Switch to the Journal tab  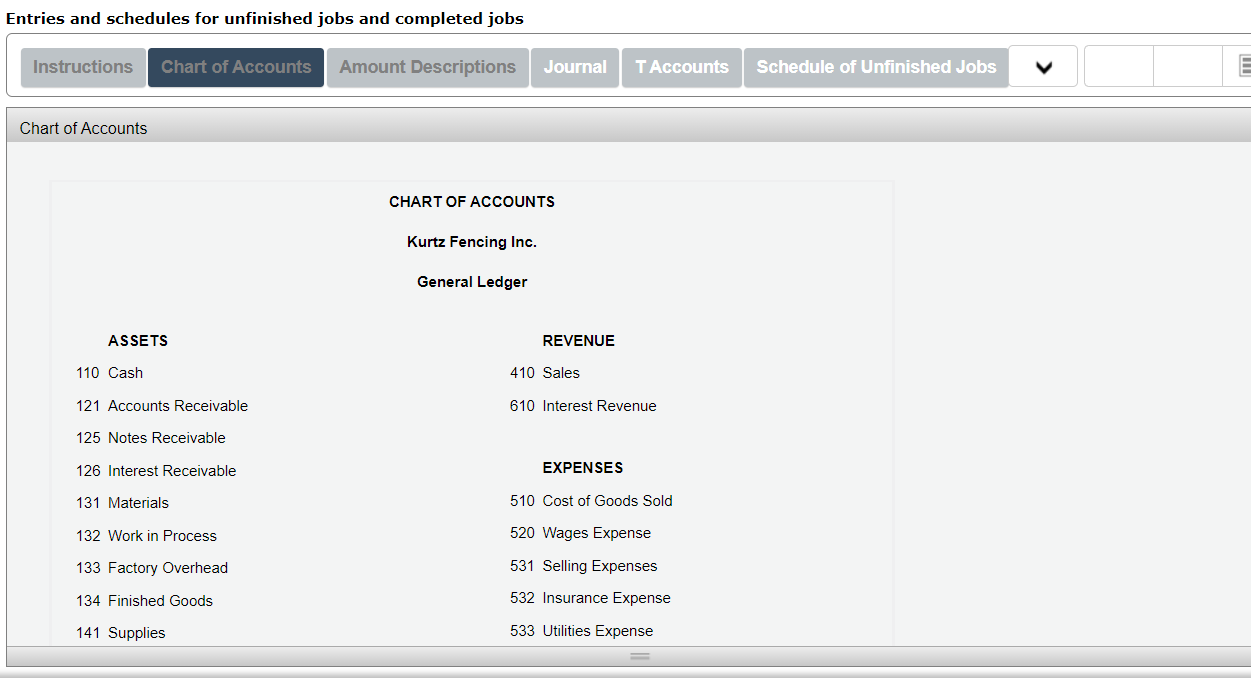click(x=575, y=67)
